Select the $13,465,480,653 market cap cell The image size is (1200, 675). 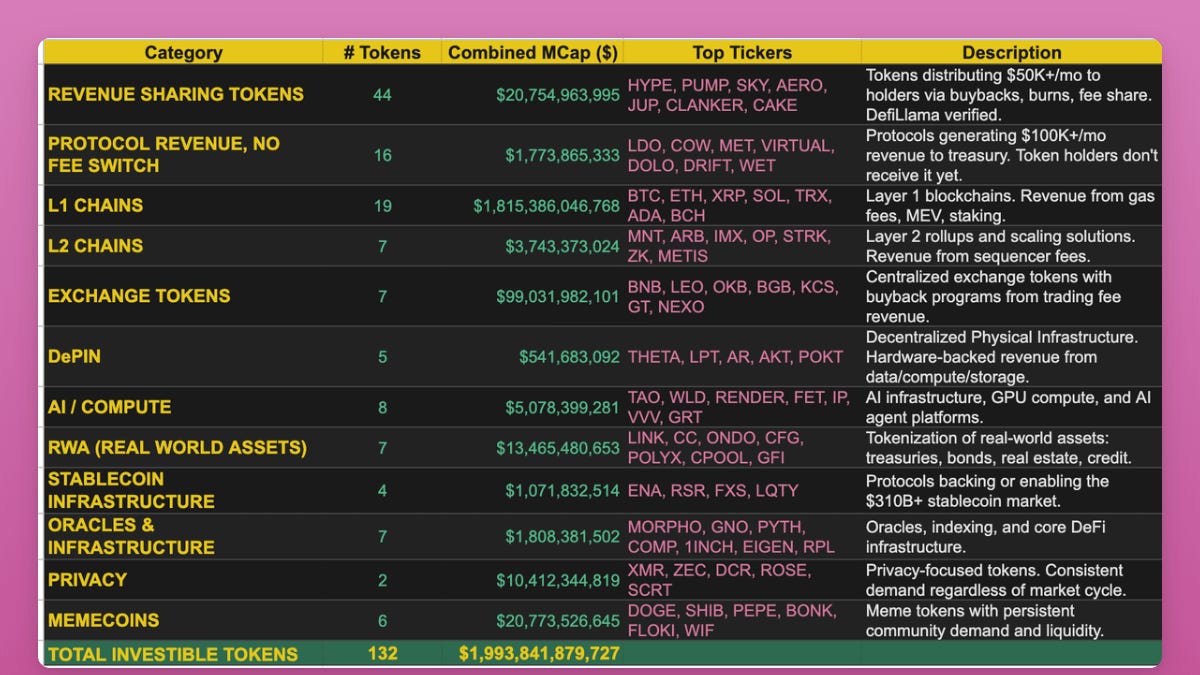[532, 447]
